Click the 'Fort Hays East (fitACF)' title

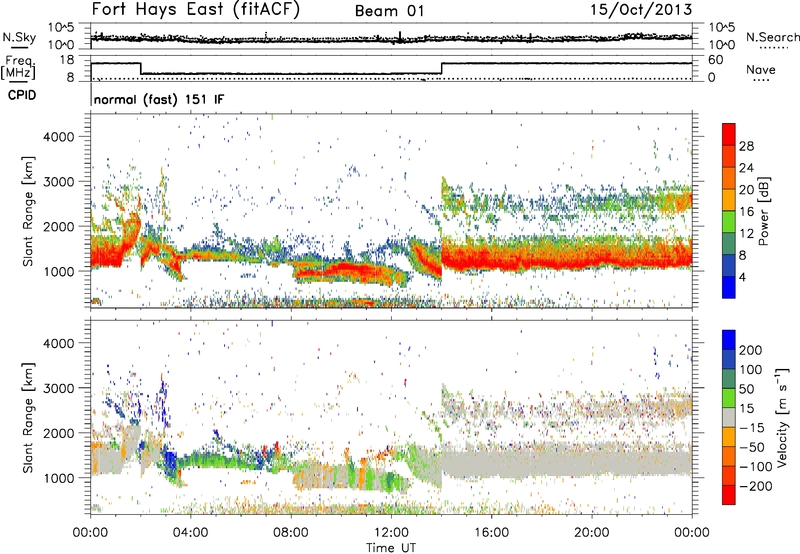pos(196,10)
